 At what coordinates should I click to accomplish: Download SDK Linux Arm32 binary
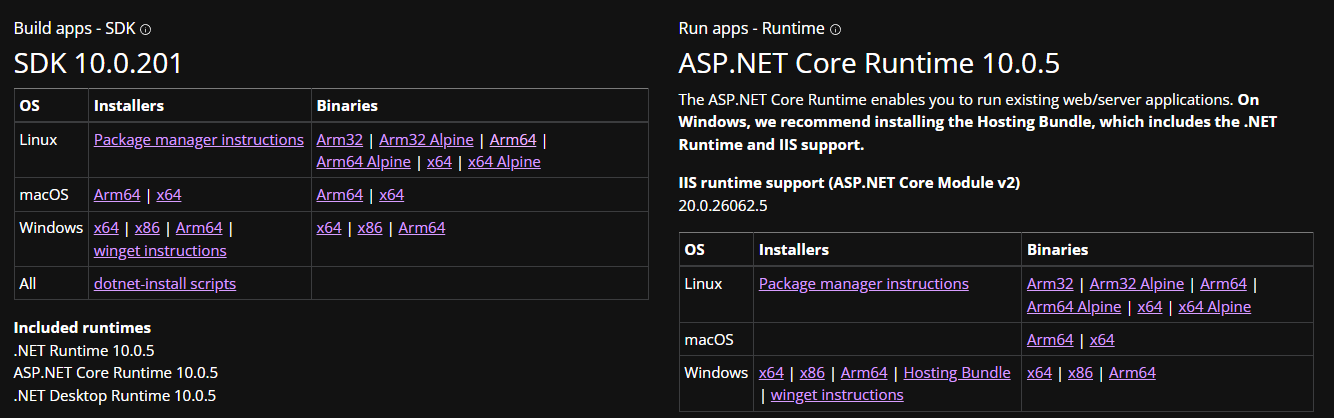[339, 140]
